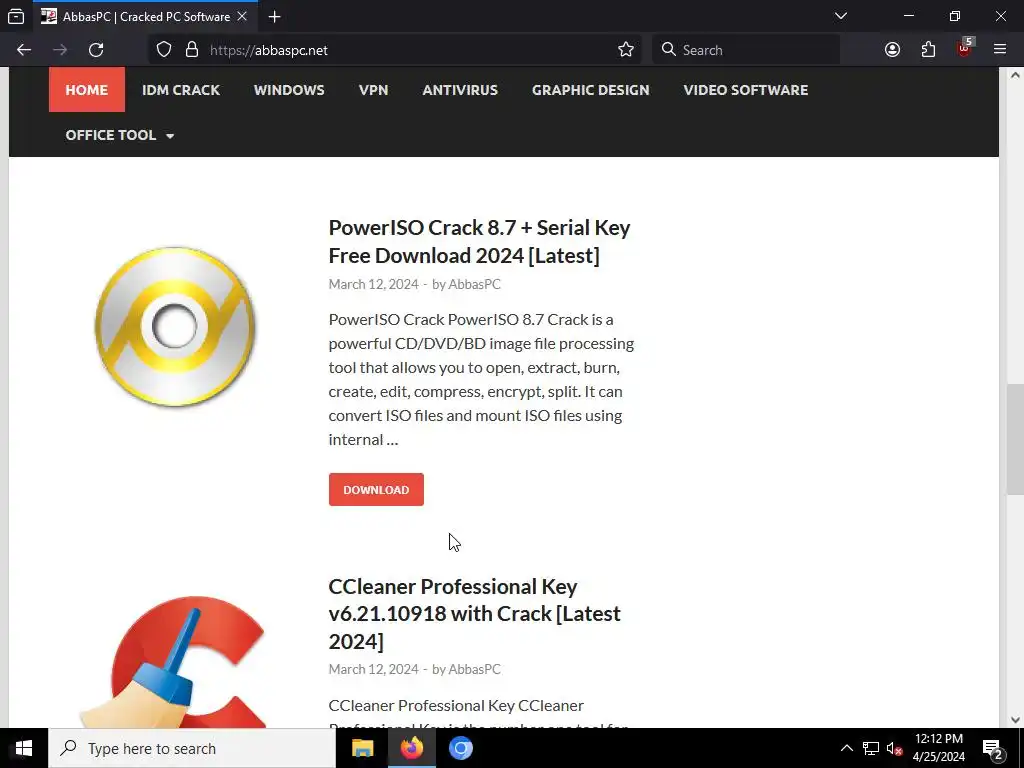Open the ANTIVIRUS menu item

coord(460,89)
